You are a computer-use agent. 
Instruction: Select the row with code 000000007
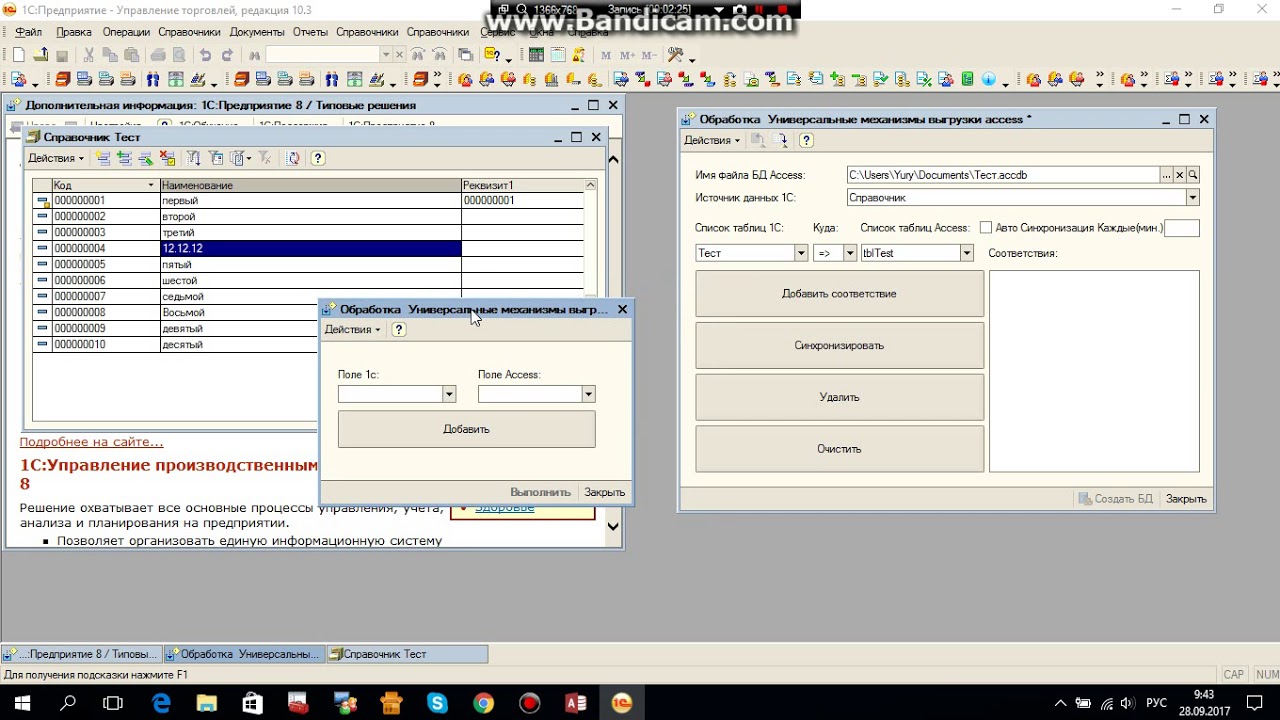pos(308,297)
